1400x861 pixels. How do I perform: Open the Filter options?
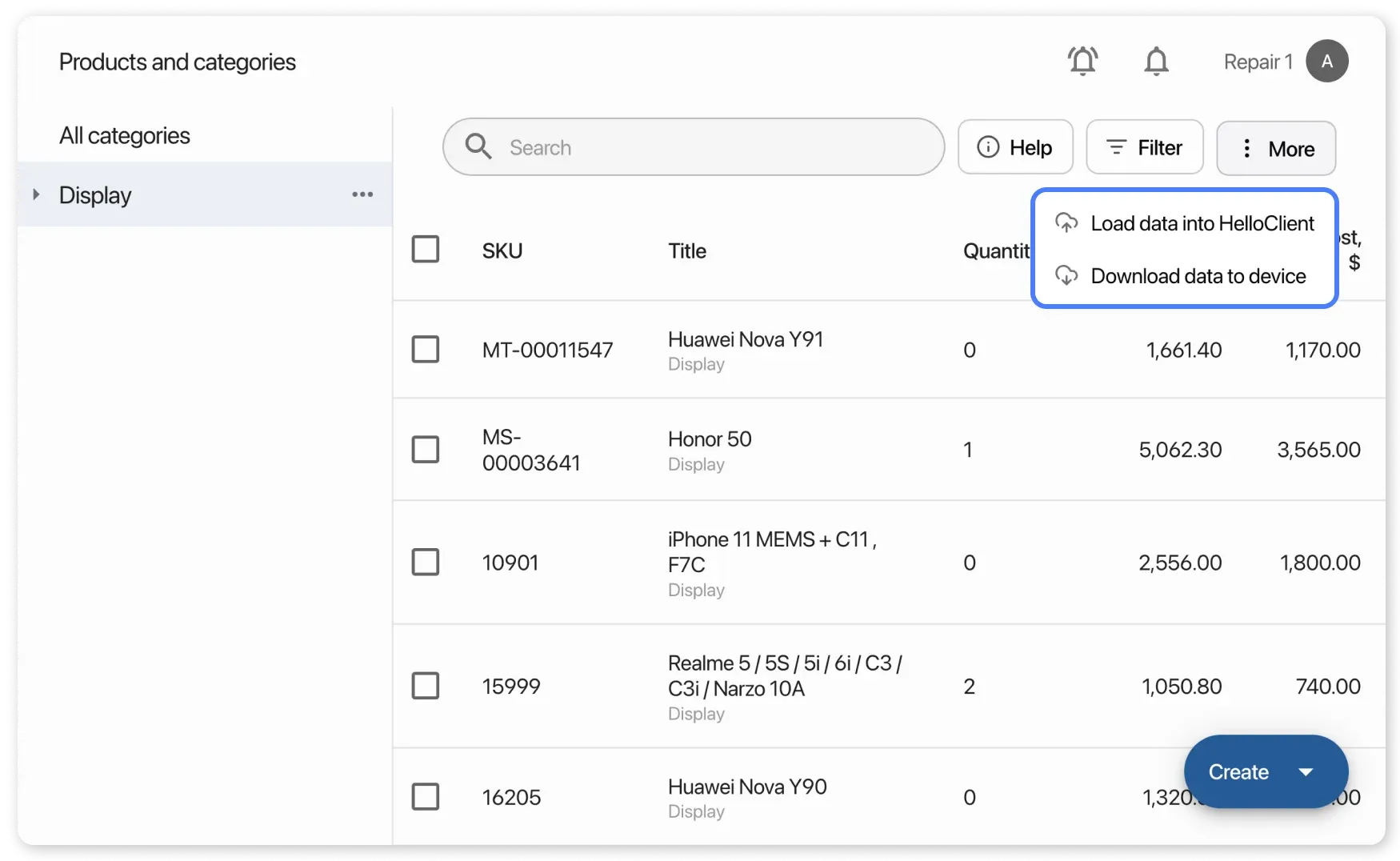coord(1144,147)
